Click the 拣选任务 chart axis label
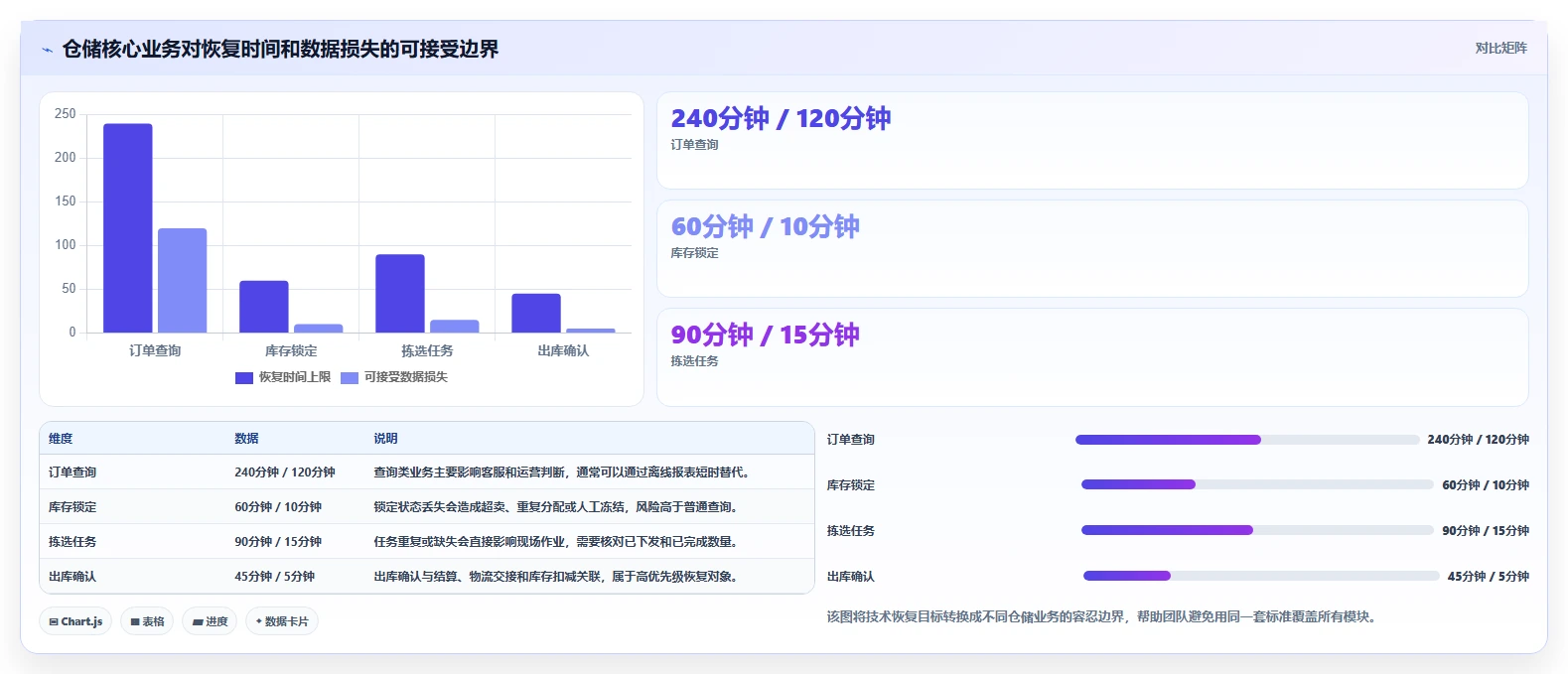The height and width of the screenshot is (674, 1568). [x=427, y=350]
